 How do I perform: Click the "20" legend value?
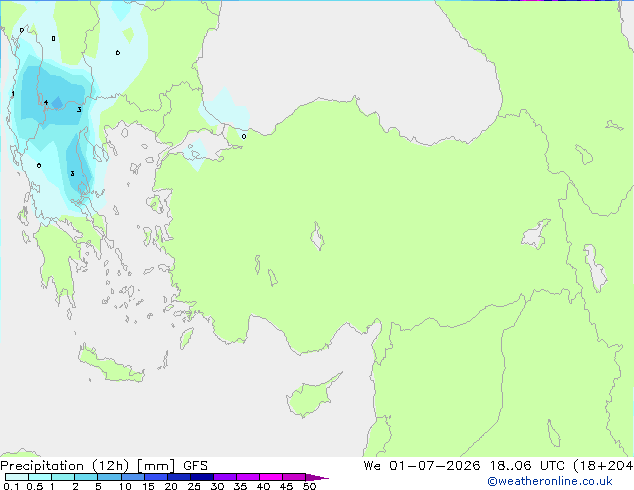point(171,486)
